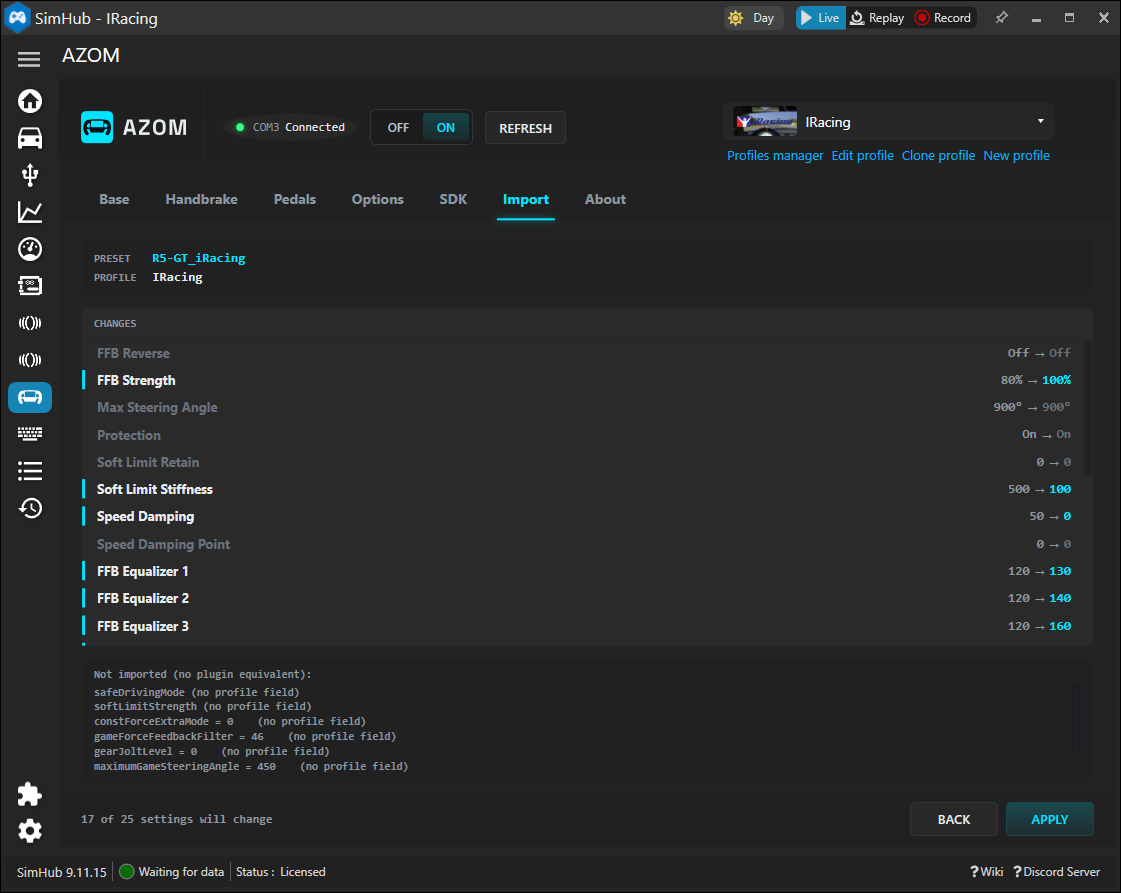This screenshot has height=893, width=1121.
Task: Switch to the Pedals tab
Action: (x=295, y=199)
